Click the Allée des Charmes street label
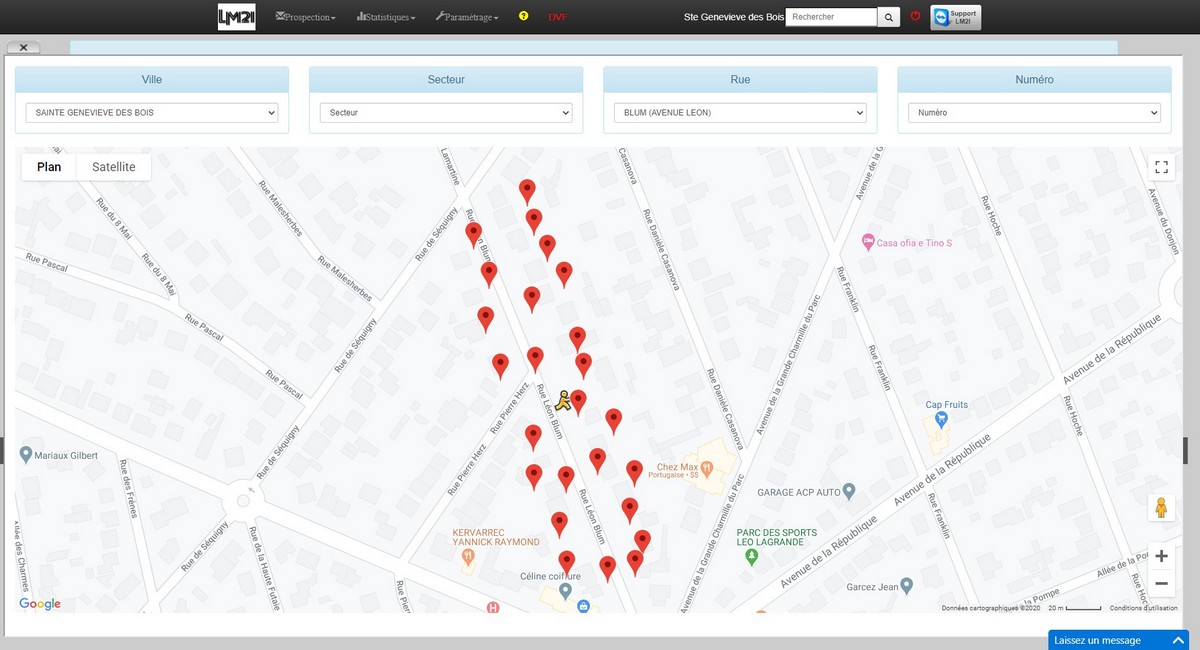1200x650 pixels. pyautogui.click(x=23, y=555)
